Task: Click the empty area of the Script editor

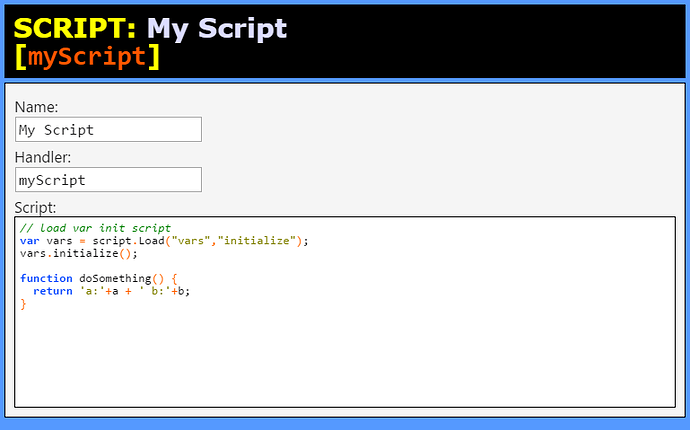Action: pos(345,356)
